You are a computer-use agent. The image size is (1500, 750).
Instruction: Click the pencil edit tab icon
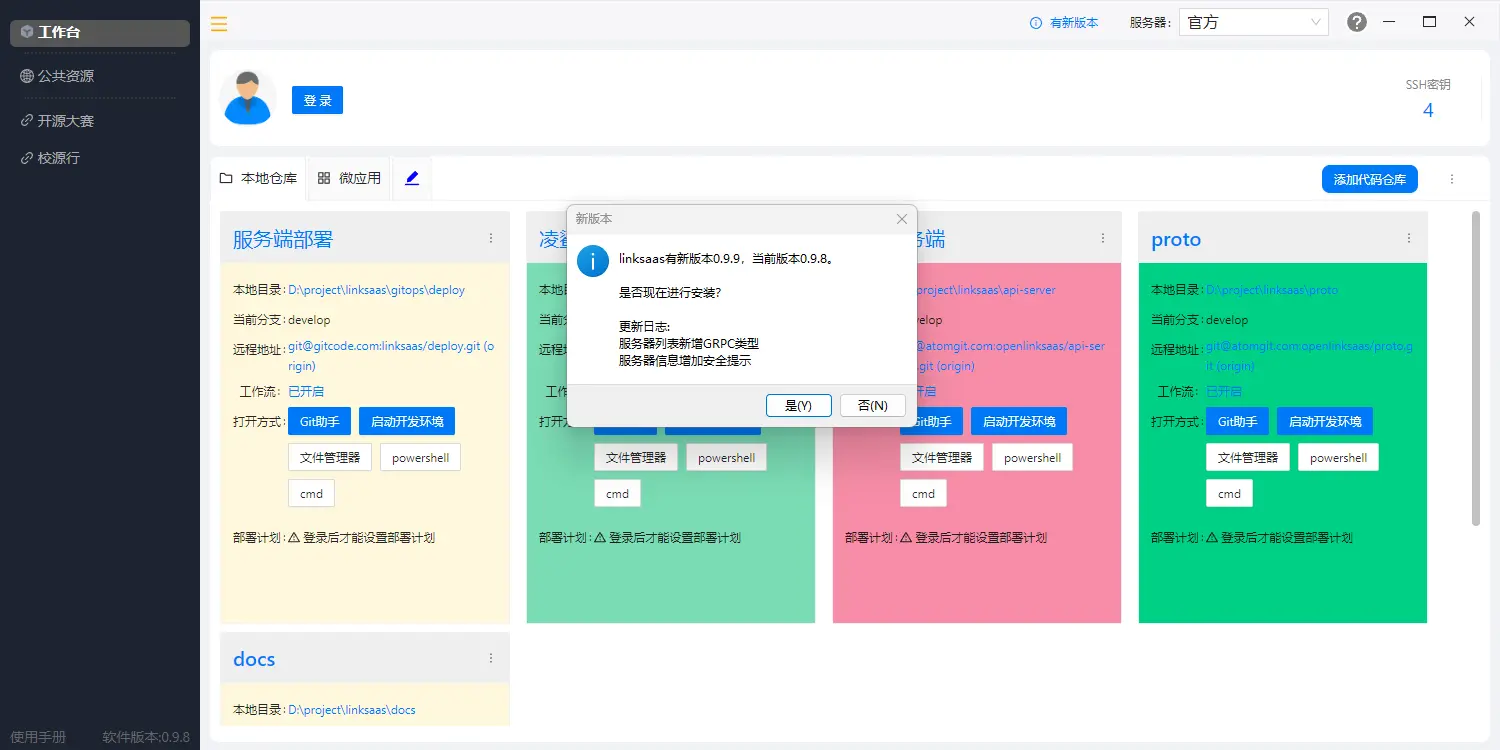tap(412, 178)
